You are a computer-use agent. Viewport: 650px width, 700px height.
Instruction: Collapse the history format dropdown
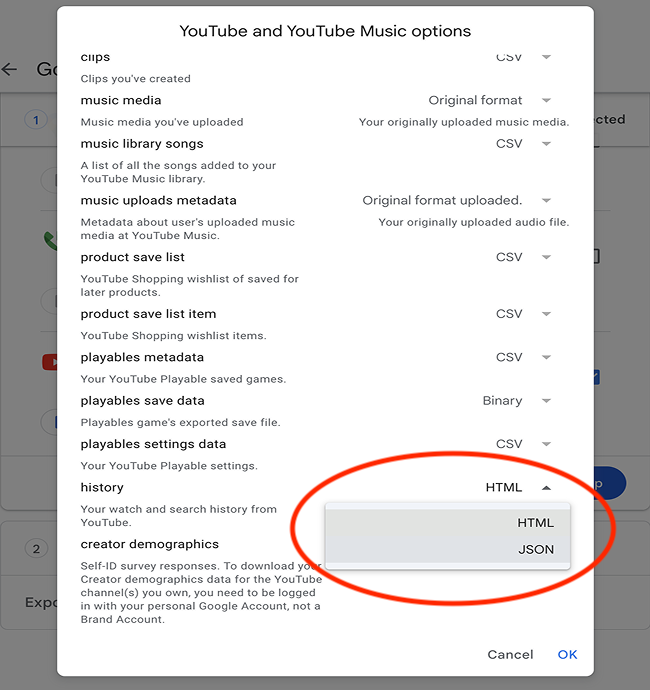(x=546, y=488)
